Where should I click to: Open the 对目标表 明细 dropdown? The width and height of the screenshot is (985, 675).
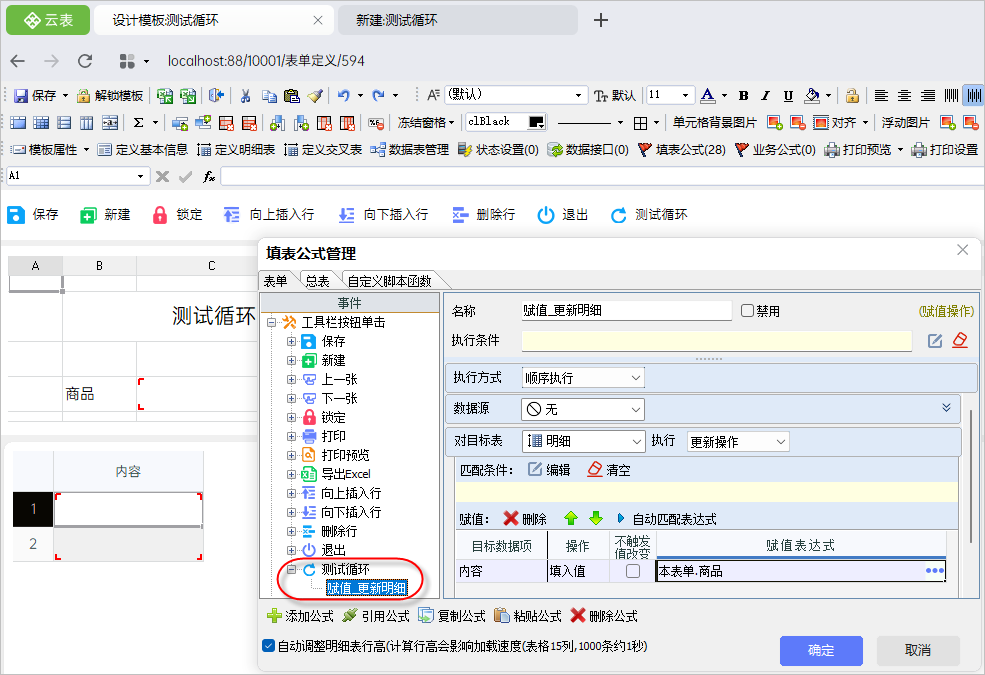(583, 441)
